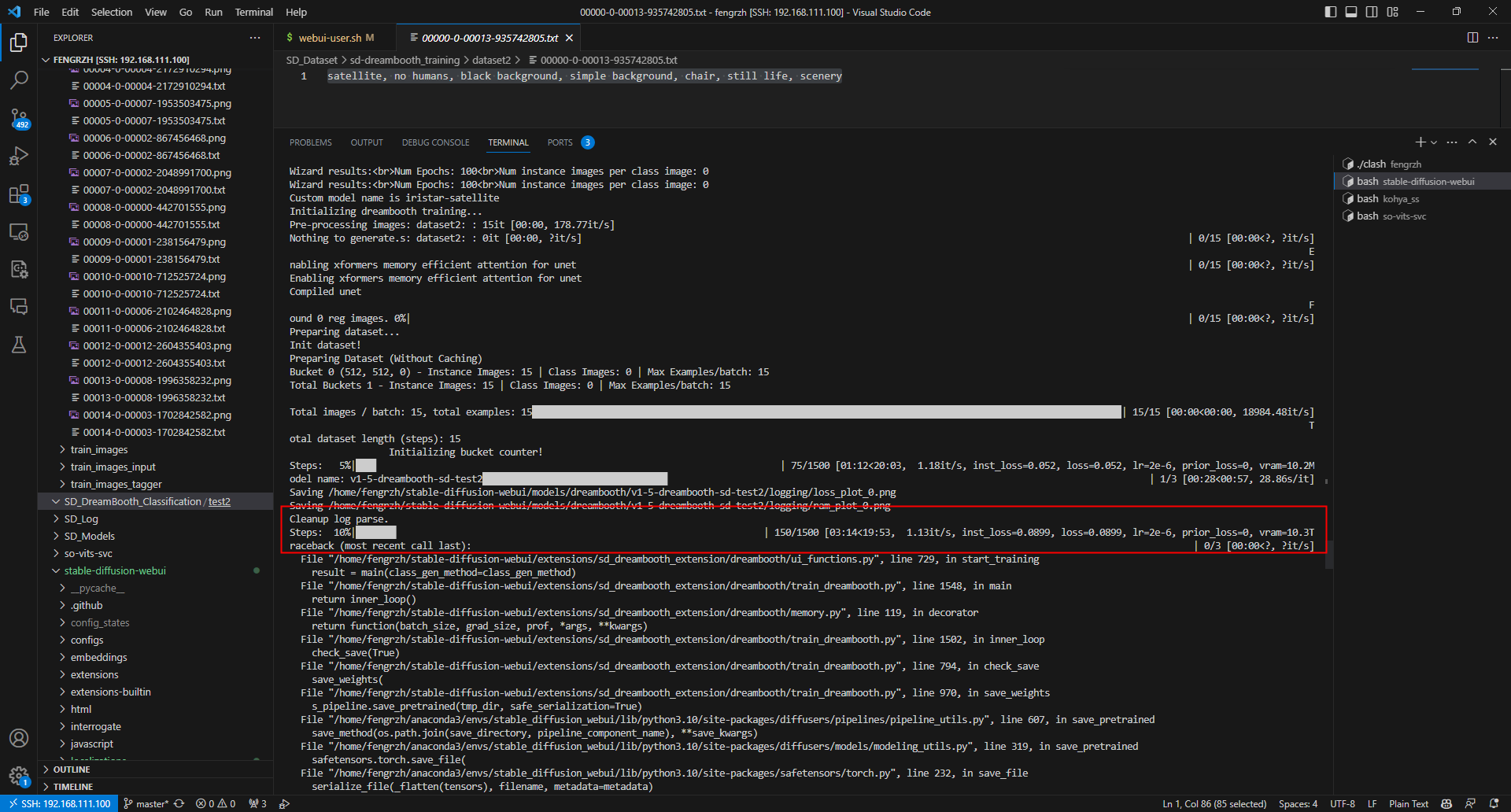The width and height of the screenshot is (1511, 812).
Task: Select the Source Control icon showing 492 changes
Action: (19, 118)
